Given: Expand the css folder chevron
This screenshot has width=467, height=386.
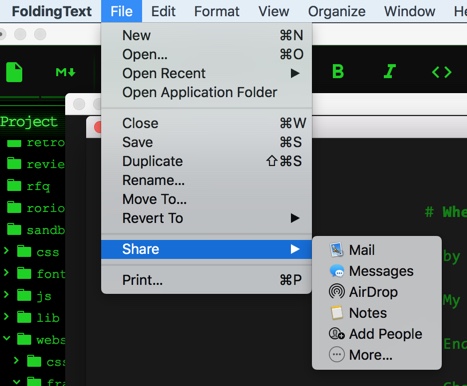Looking at the screenshot, I should point(6,251).
